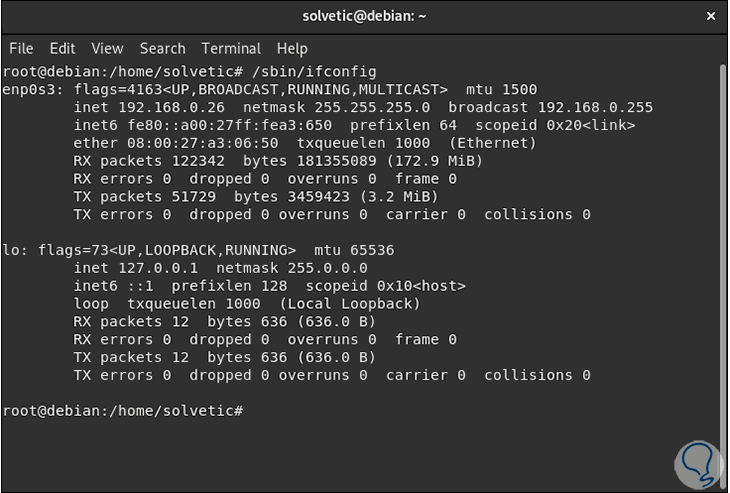This screenshot has height=493, width=730.
Task: Open the Help menu
Action: point(292,48)
